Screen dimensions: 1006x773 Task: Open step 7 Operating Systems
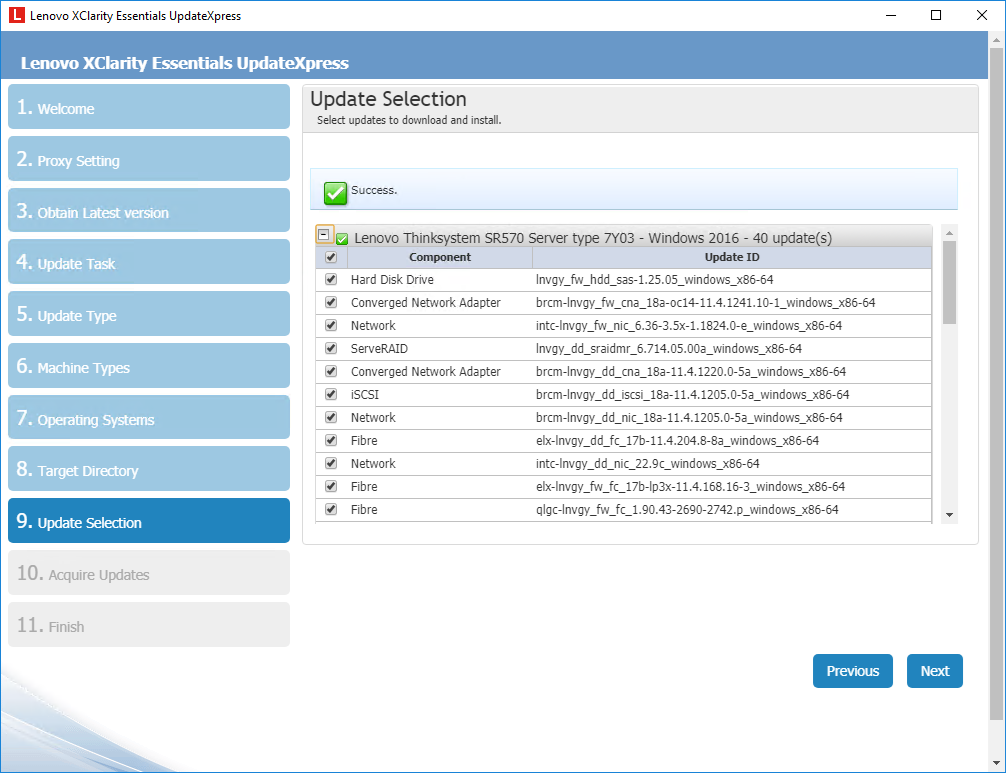[x=149, y=418]
